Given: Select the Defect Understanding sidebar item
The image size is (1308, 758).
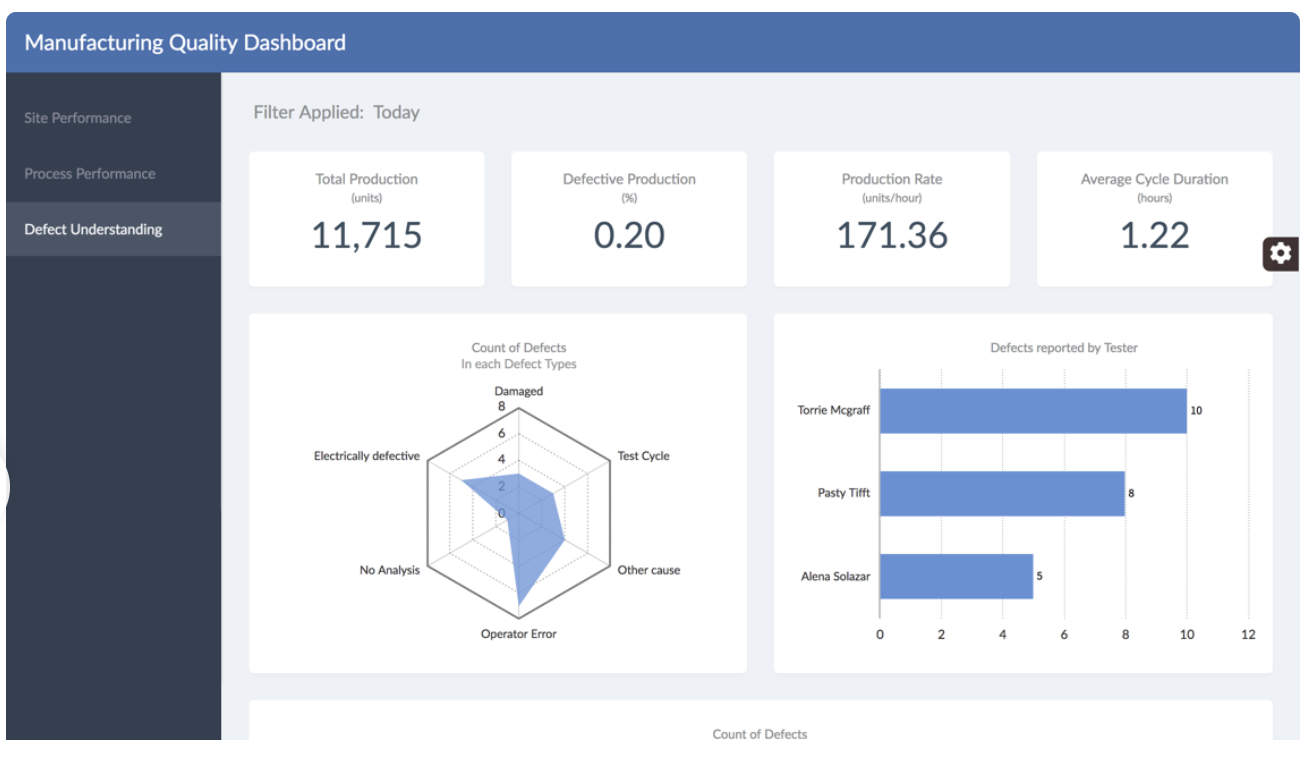Looking at the screenshot, I should coord(93,230).
